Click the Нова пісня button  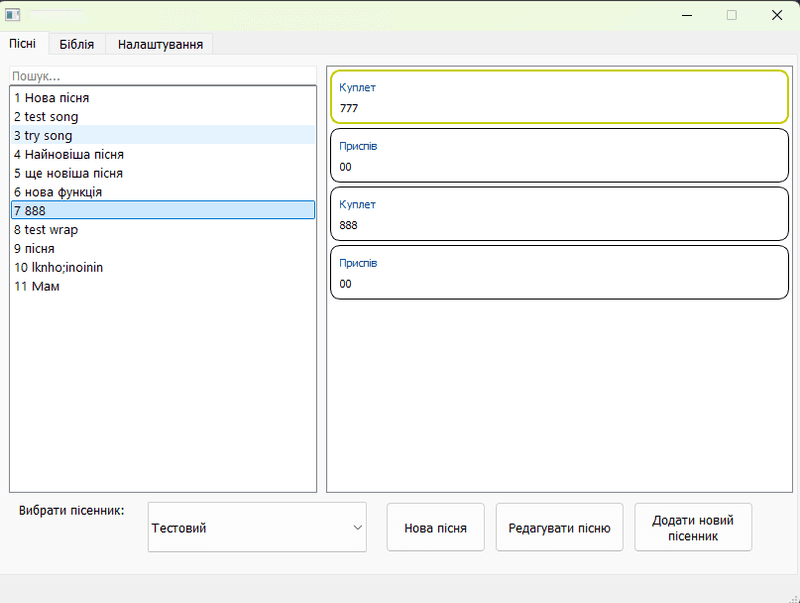435,527
